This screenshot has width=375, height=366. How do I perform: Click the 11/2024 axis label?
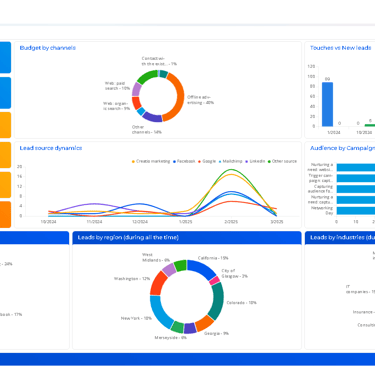94,222
